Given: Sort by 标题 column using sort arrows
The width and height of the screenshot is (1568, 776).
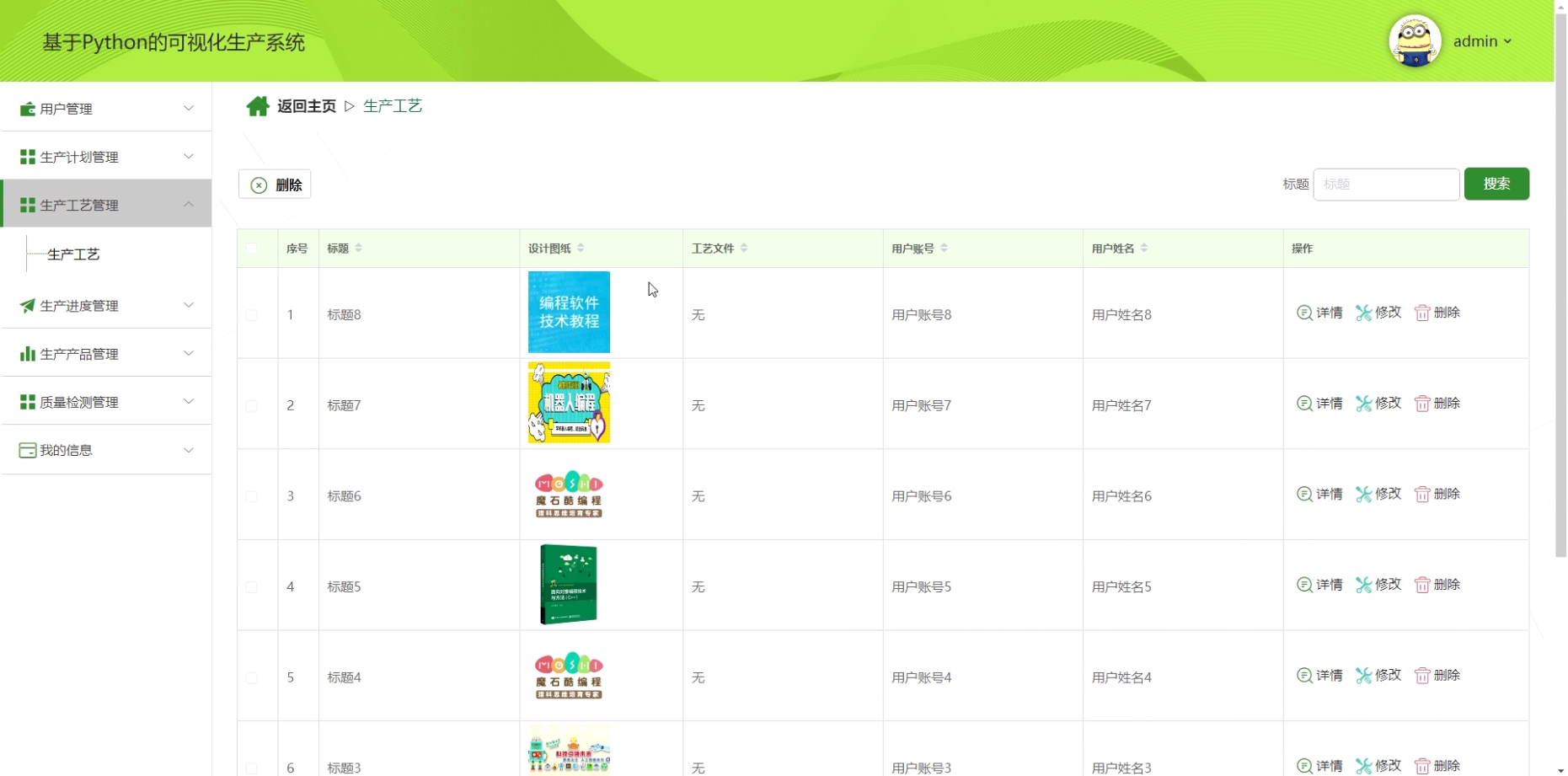Looking at the screenshot, I should [359, 249].
